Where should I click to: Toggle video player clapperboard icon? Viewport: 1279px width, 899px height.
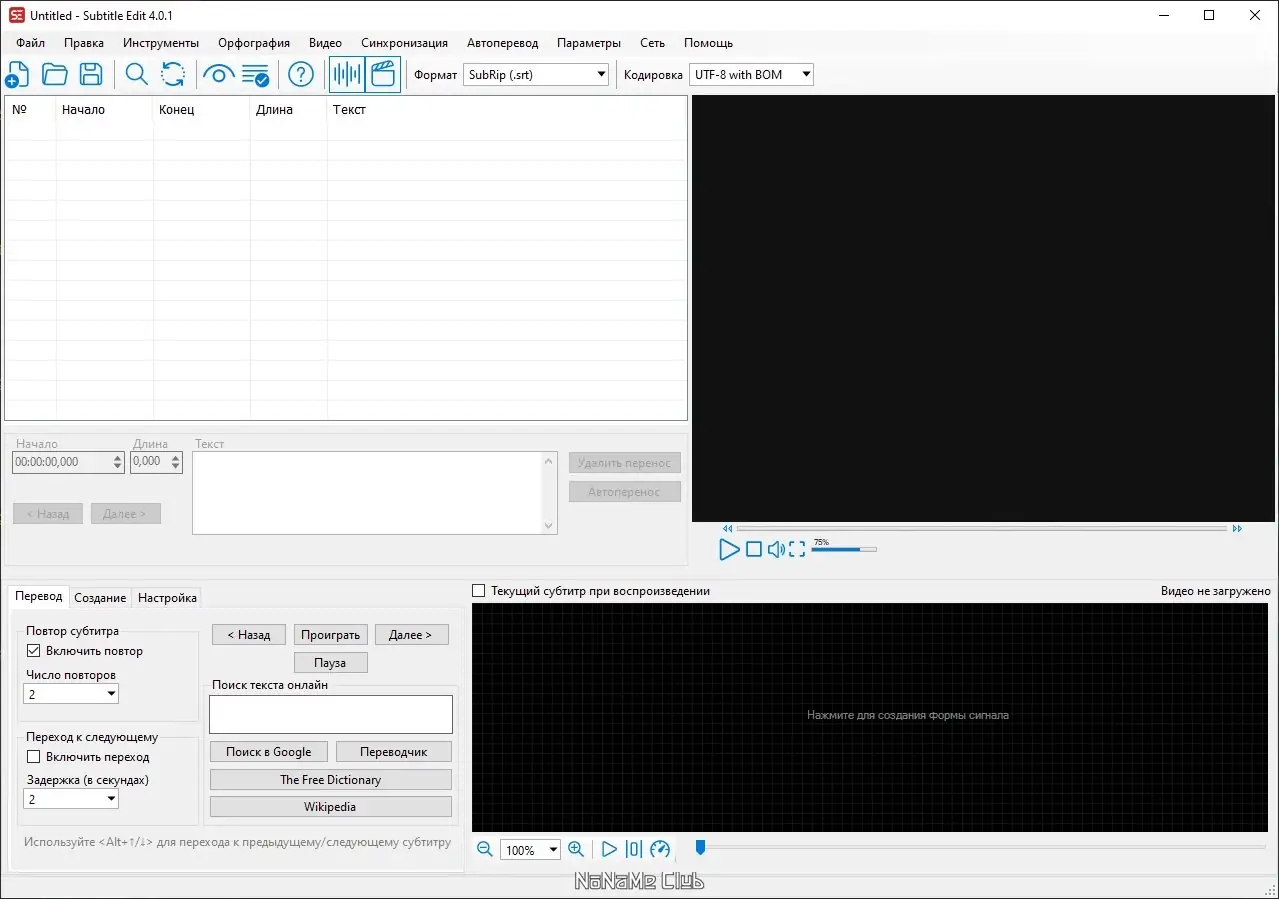(x=383, y=74)
